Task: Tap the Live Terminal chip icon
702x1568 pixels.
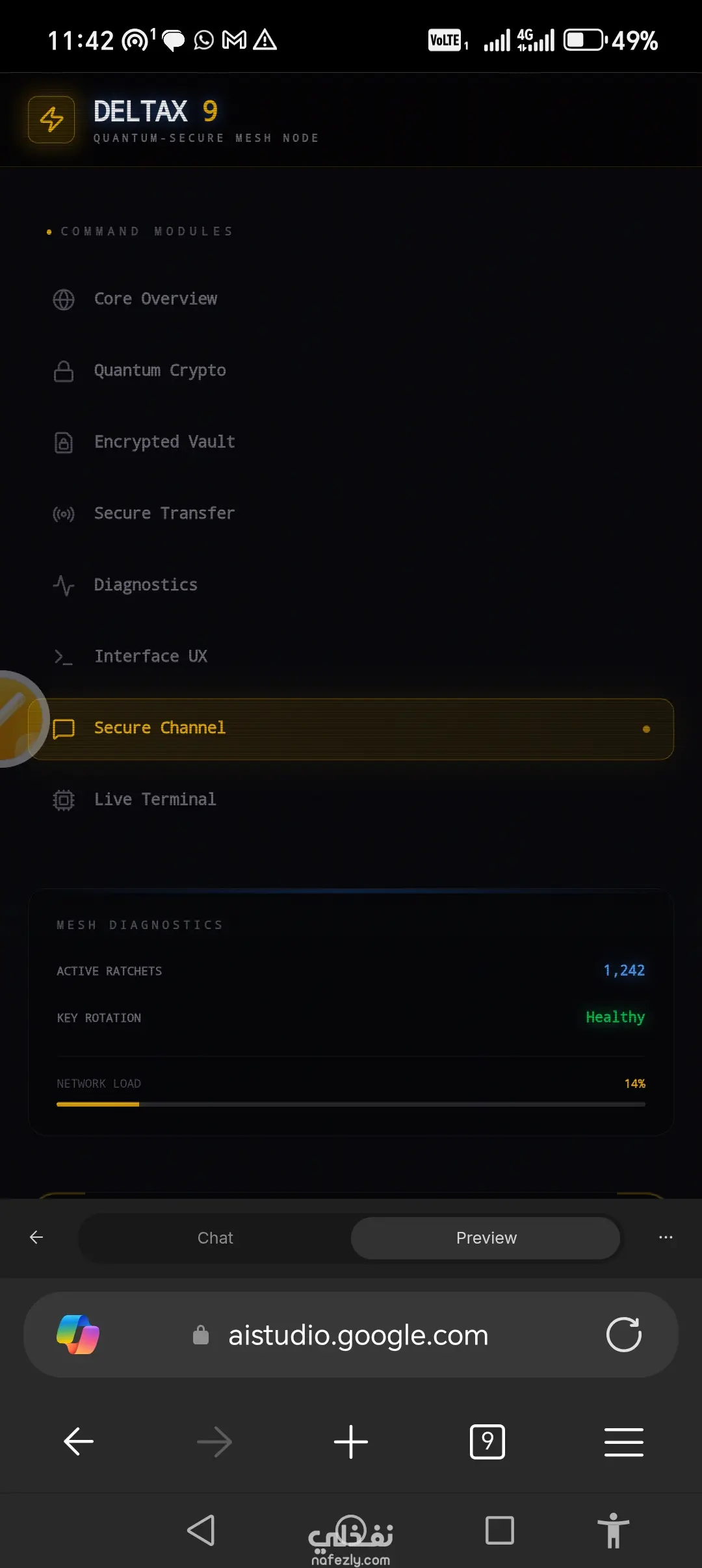Action: (x=64, y=800)
